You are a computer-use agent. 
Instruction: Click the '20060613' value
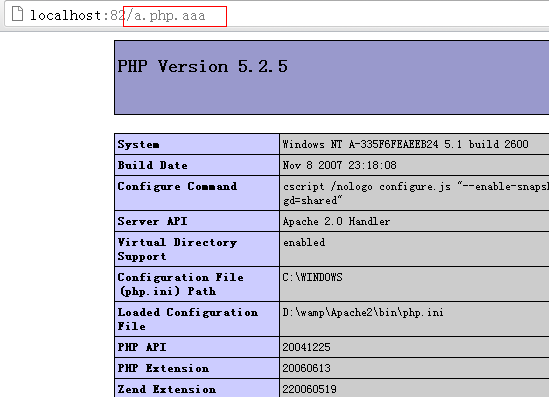pyautogui.click(x=306, y=368)
